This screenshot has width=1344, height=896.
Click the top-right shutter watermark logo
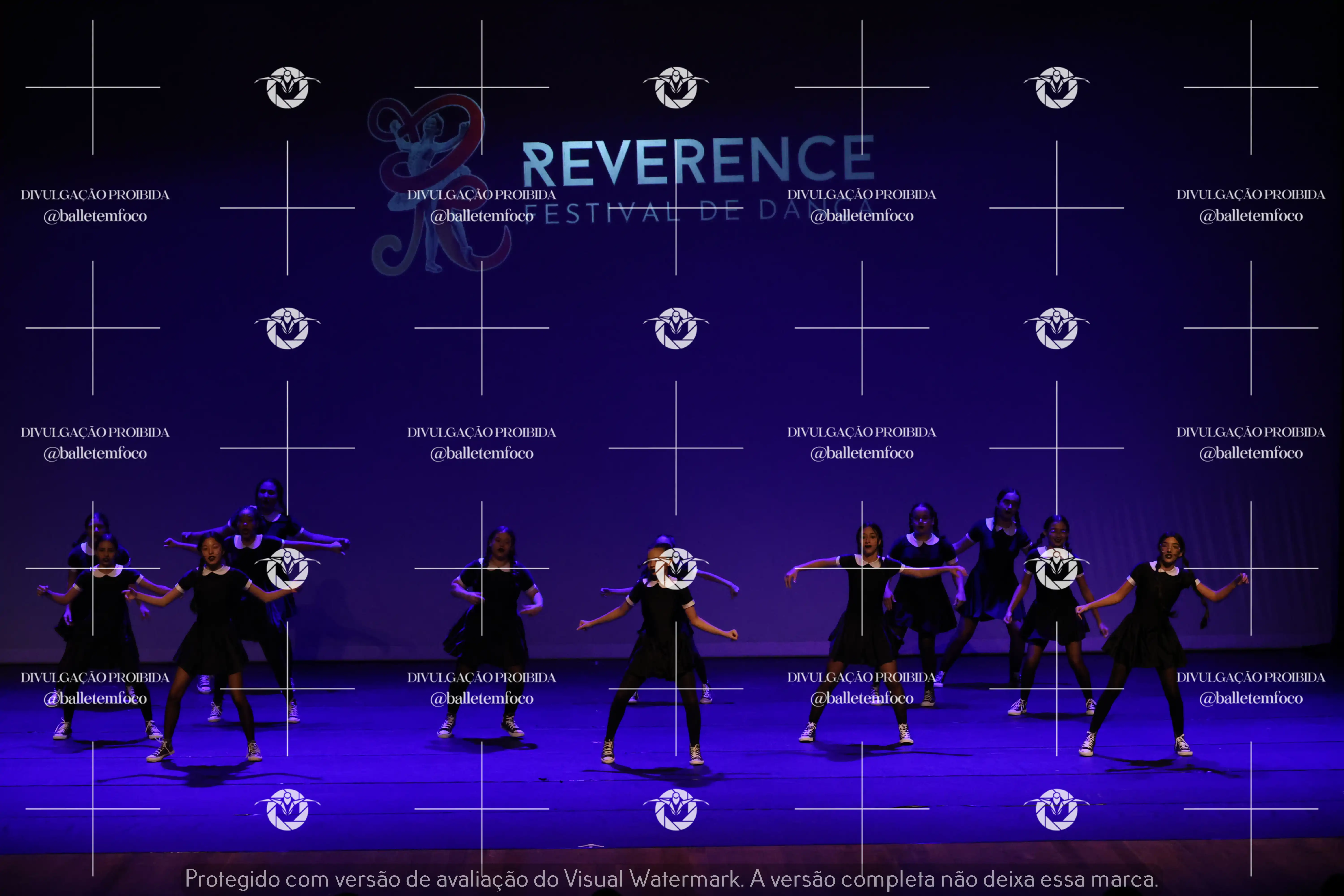[1057, 87]
